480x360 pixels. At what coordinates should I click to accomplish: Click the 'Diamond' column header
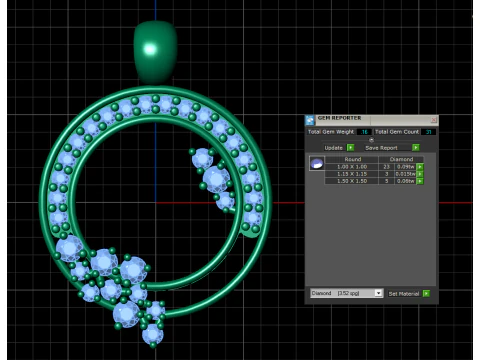coord(401,159)
